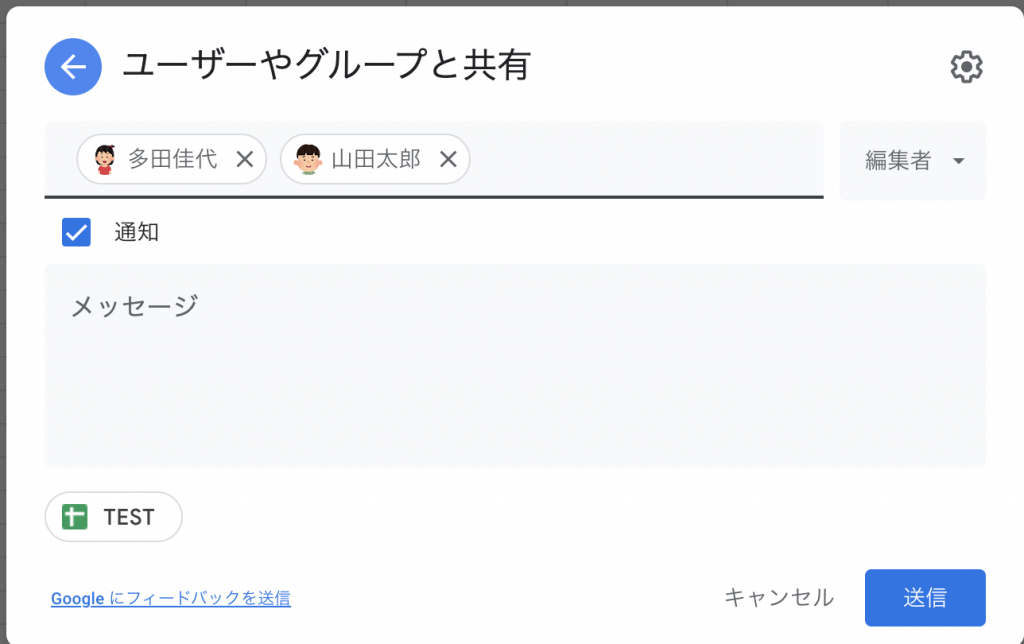Uncheck the 通知 checkbox
Screen dimensions: 1024x644
pyautogui.click(x=77, y=232)
